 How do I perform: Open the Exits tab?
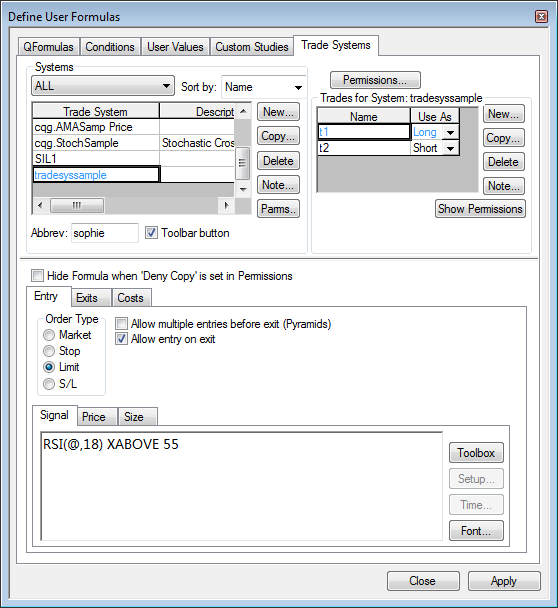pos(87,298)
